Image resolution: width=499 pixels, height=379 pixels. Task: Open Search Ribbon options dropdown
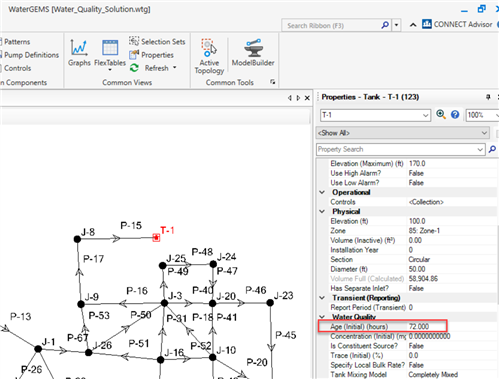click(x=396, y=25)
